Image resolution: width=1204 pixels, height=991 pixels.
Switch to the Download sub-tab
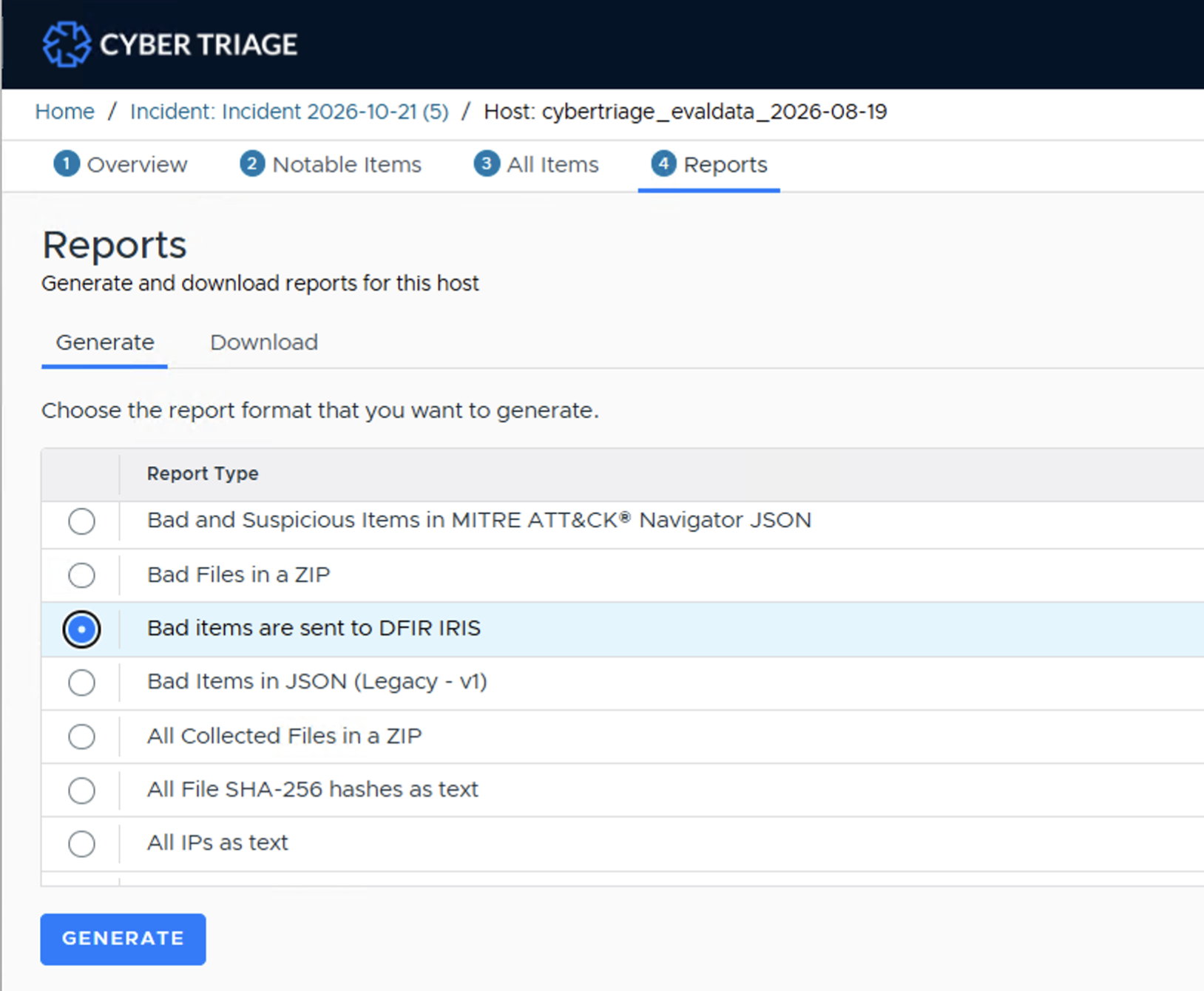pyautogui.click(x=264, y=342)
